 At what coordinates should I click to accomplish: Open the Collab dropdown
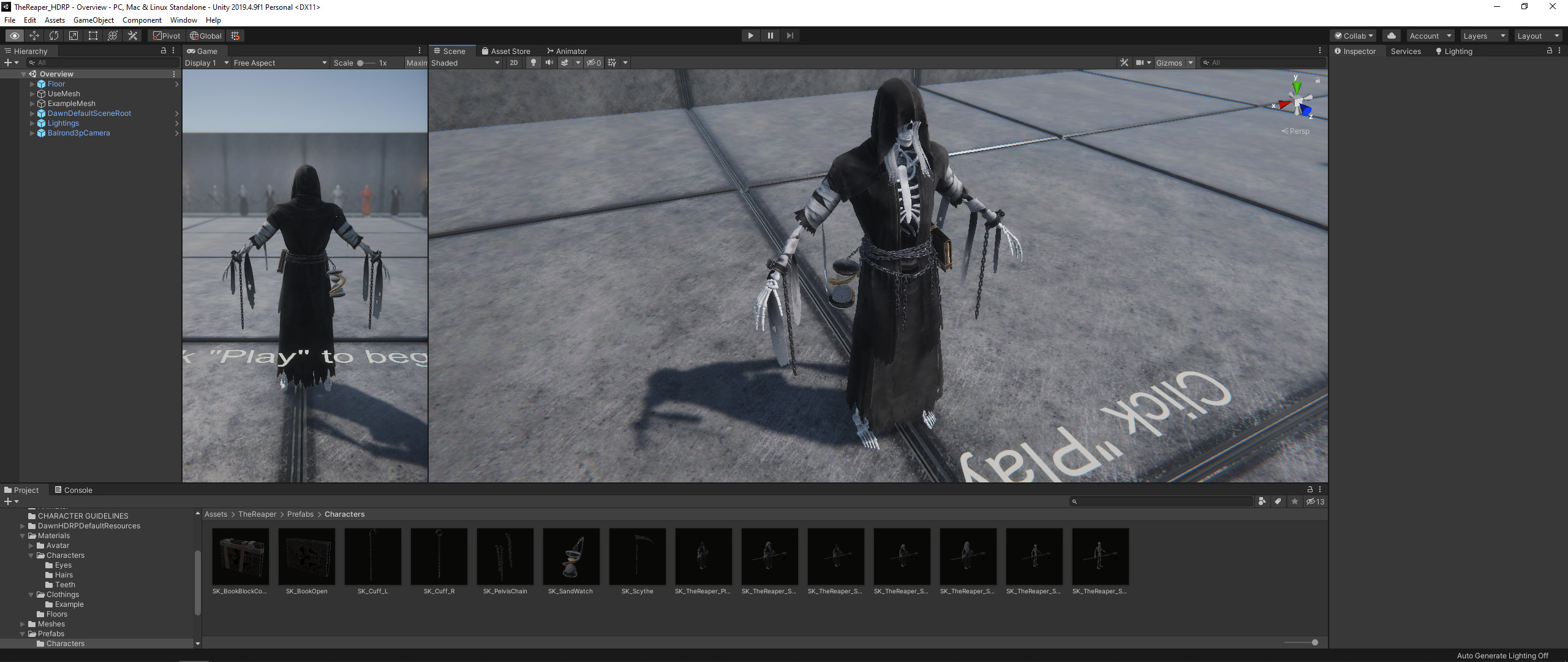click(x=1354, y=36)
